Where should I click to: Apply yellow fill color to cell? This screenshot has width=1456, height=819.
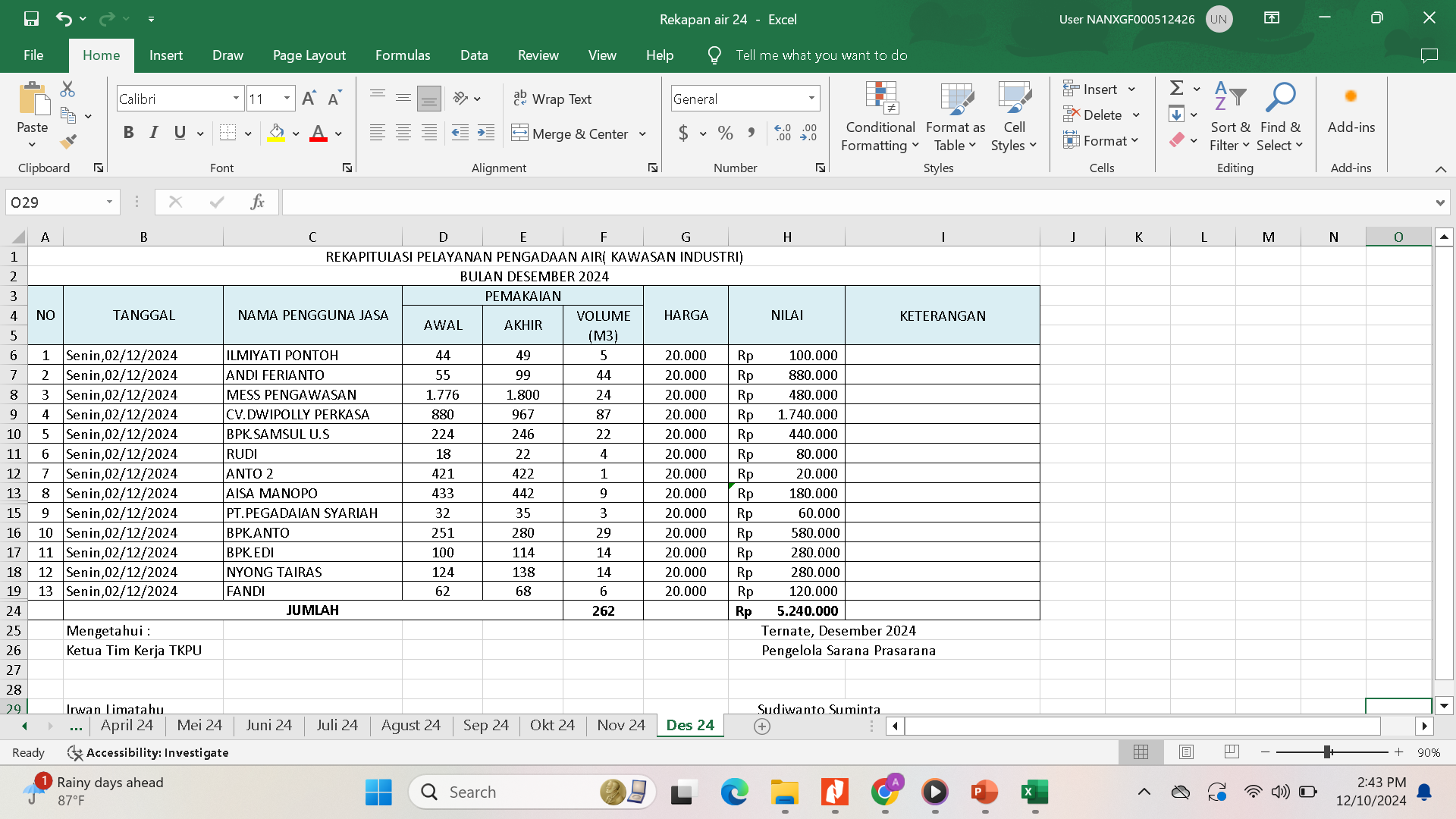(x=276, y=133)
